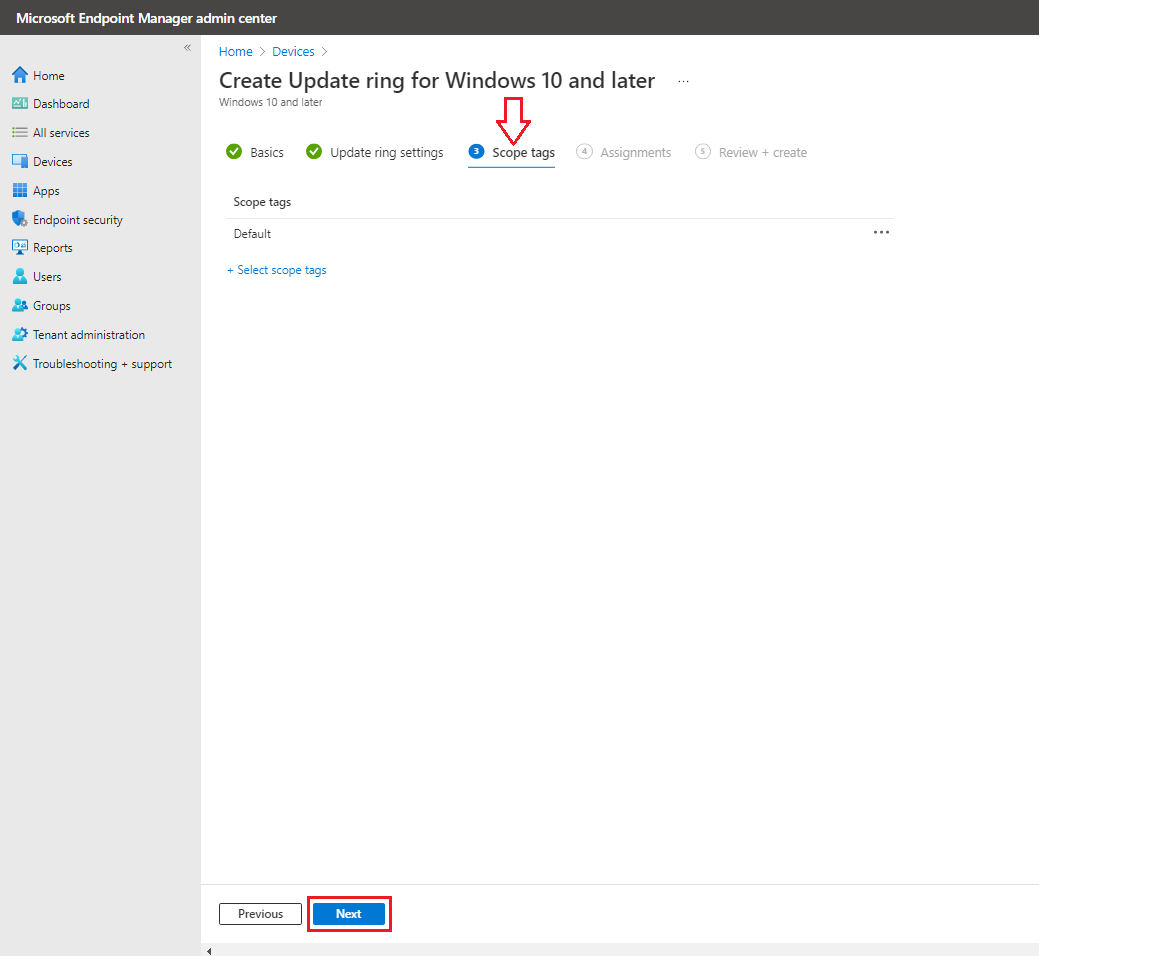The height and width of the screenshot is (956, 1152).
Task: Click the Users person icon
Action: [20, 276]
